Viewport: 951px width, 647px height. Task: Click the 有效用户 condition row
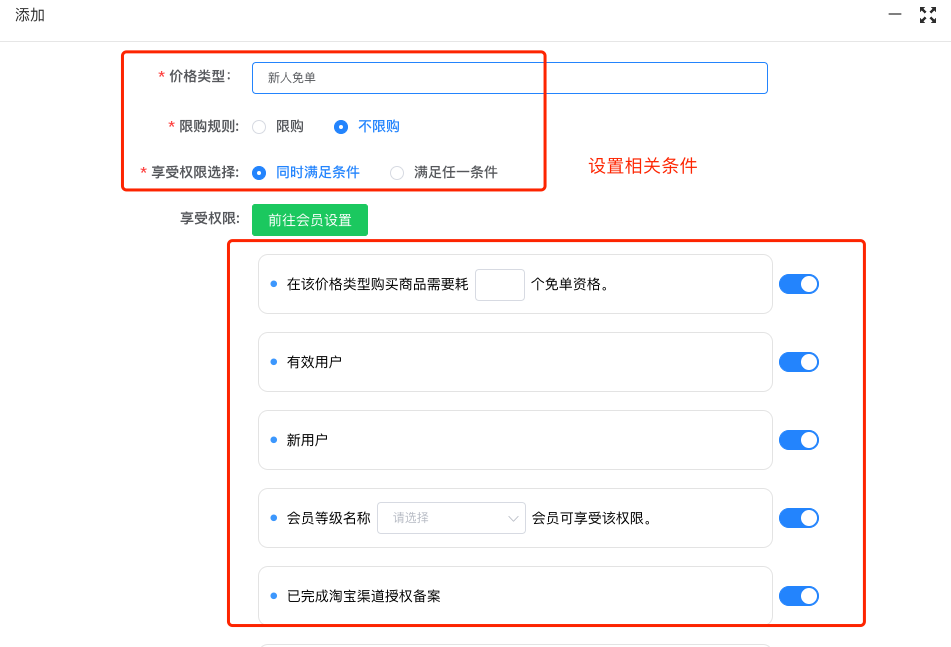[x=515, y=362]
